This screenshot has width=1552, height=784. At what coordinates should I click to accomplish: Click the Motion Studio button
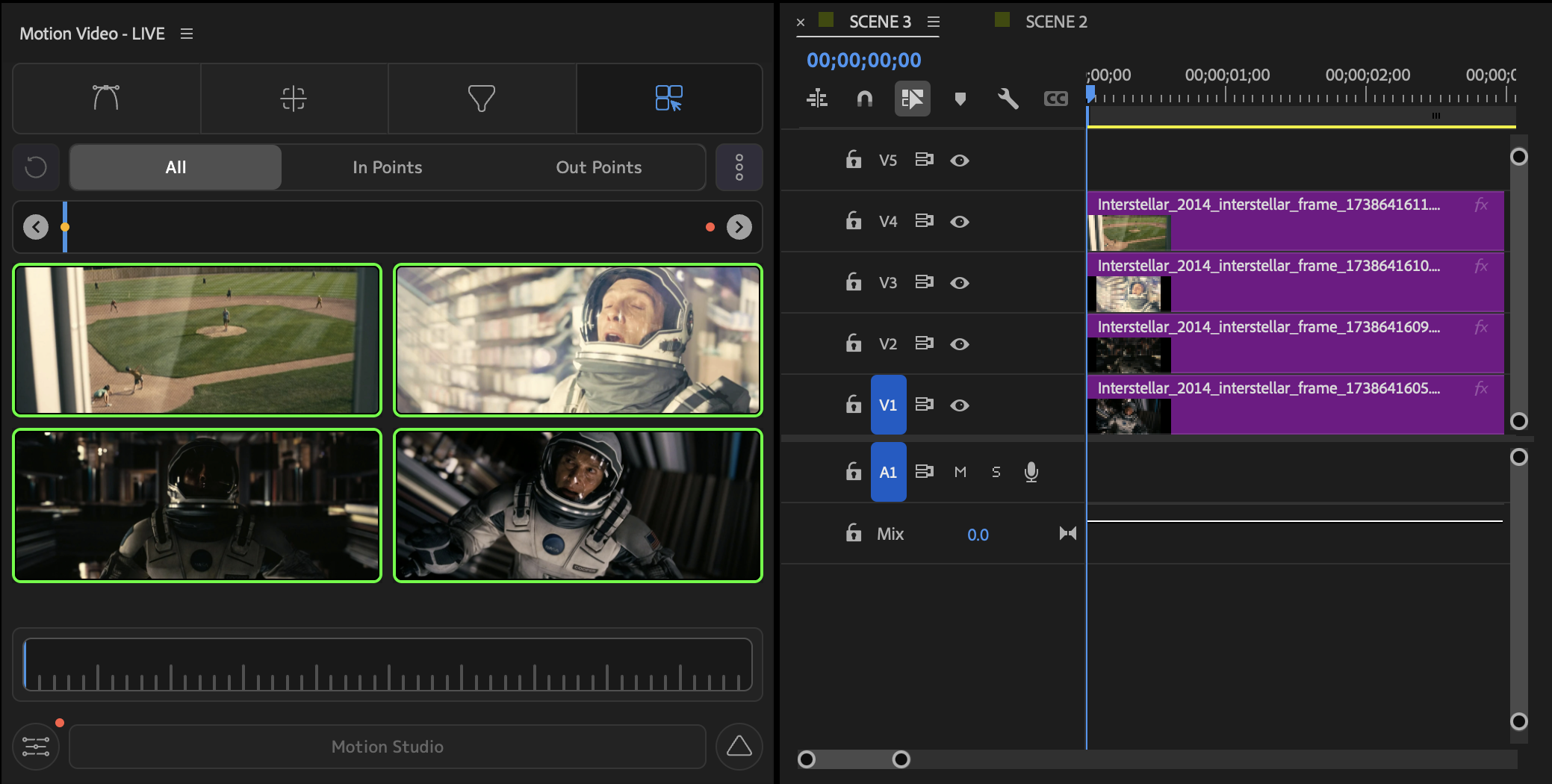point(387,747)
